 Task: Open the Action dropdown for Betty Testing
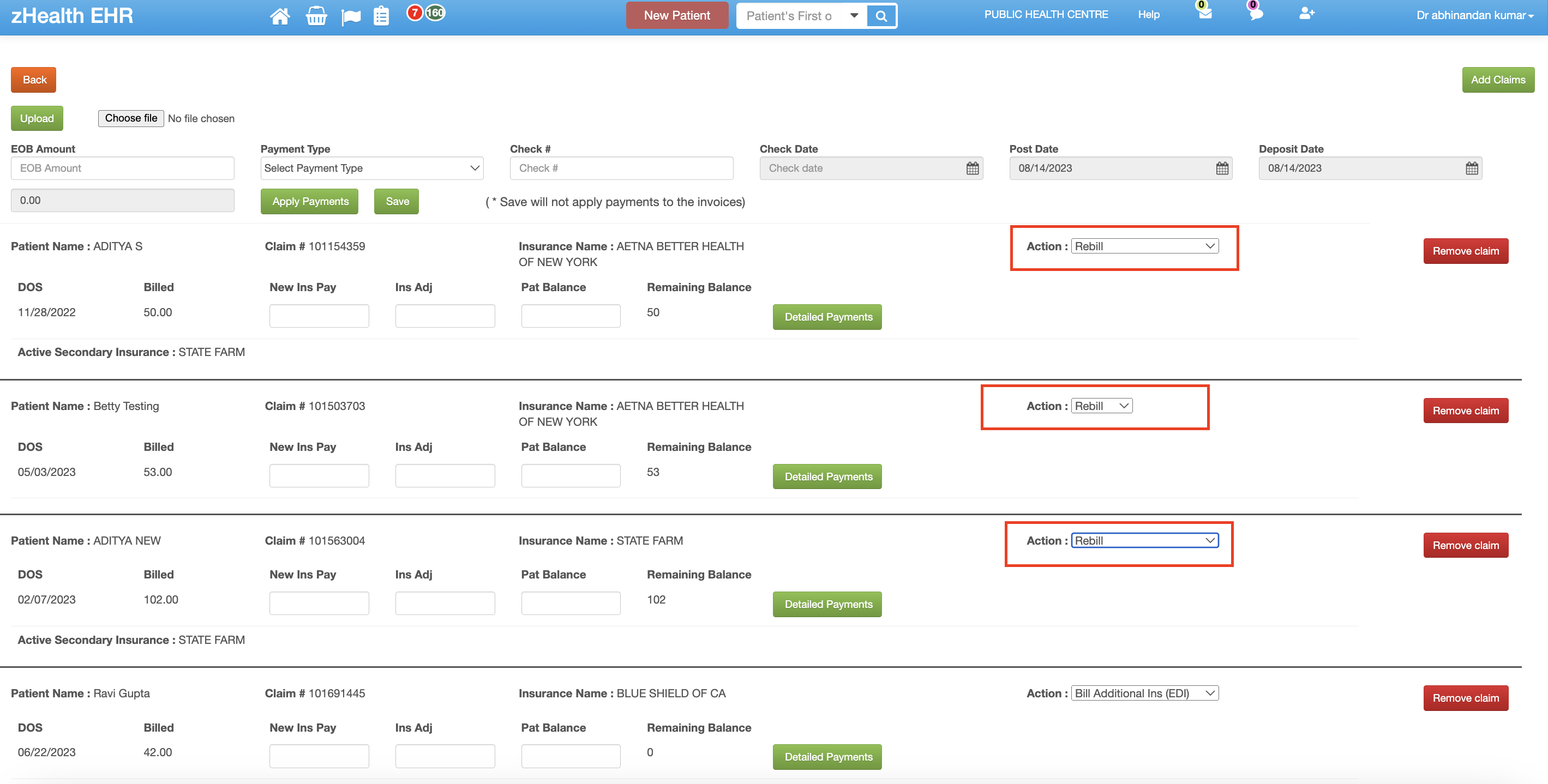coord(1101,406)
